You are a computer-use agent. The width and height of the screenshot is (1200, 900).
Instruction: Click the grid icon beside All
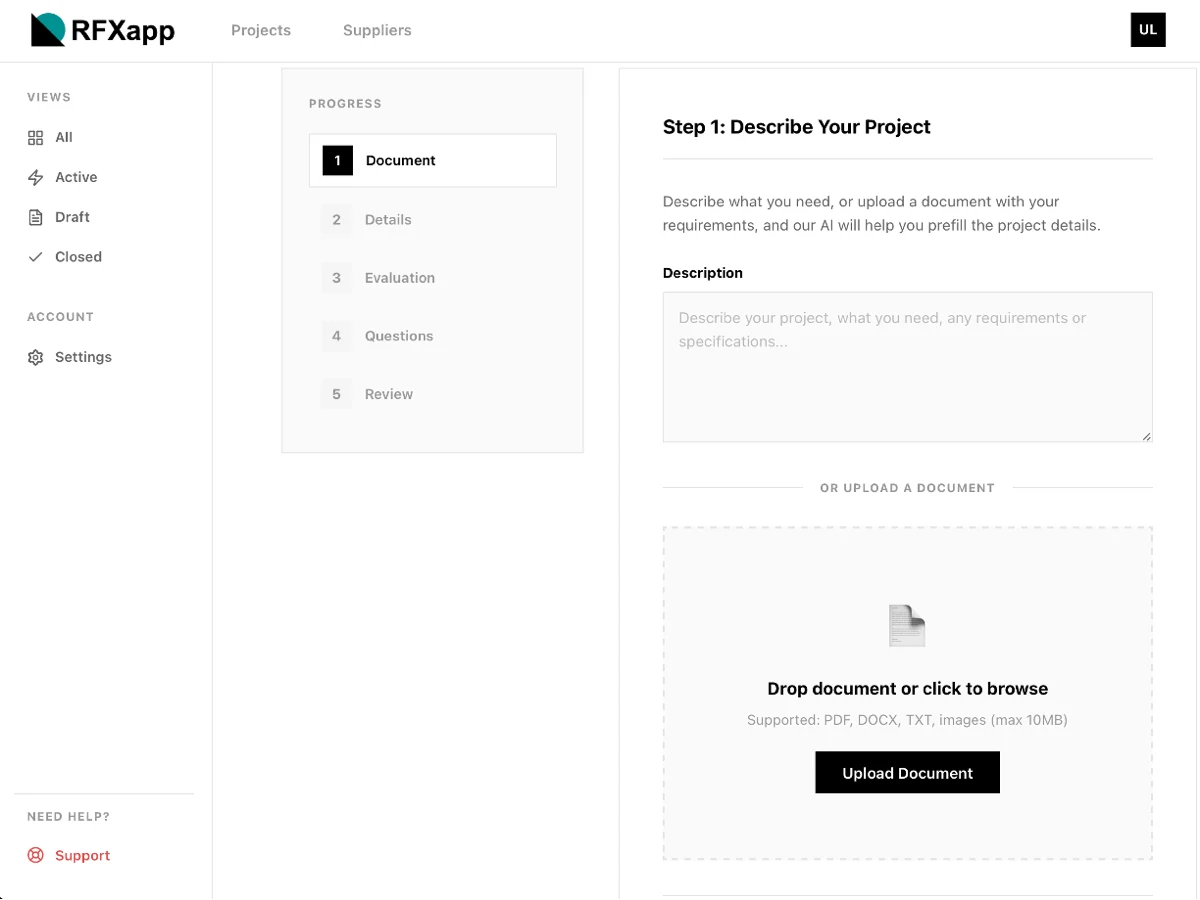[x=36, y=138]
